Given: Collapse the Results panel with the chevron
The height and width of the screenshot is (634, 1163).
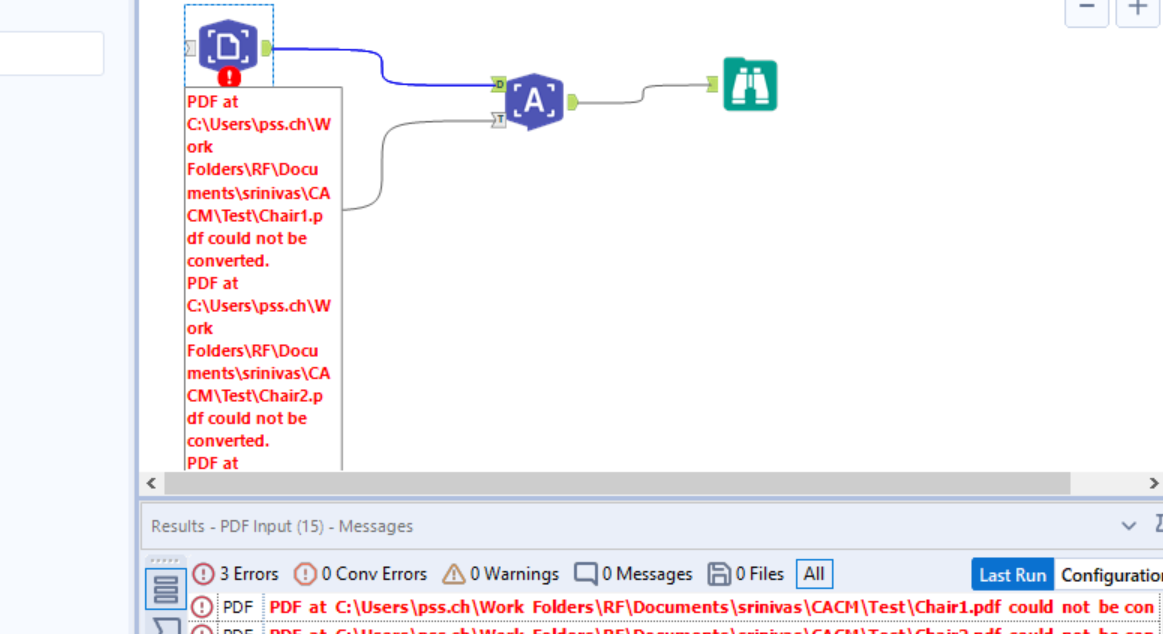Looking at the screenshot, I should [x=1129, y=525].
